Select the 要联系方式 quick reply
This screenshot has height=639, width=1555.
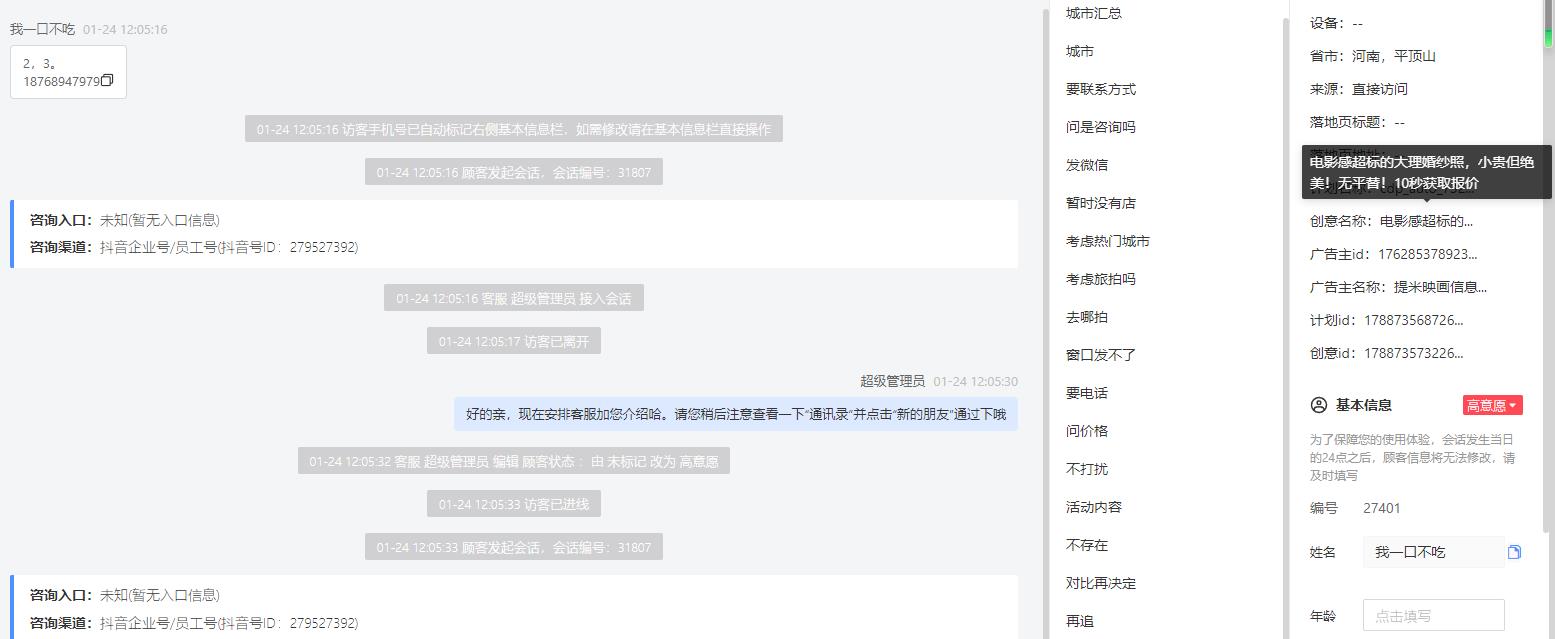tap(1101, 89)
